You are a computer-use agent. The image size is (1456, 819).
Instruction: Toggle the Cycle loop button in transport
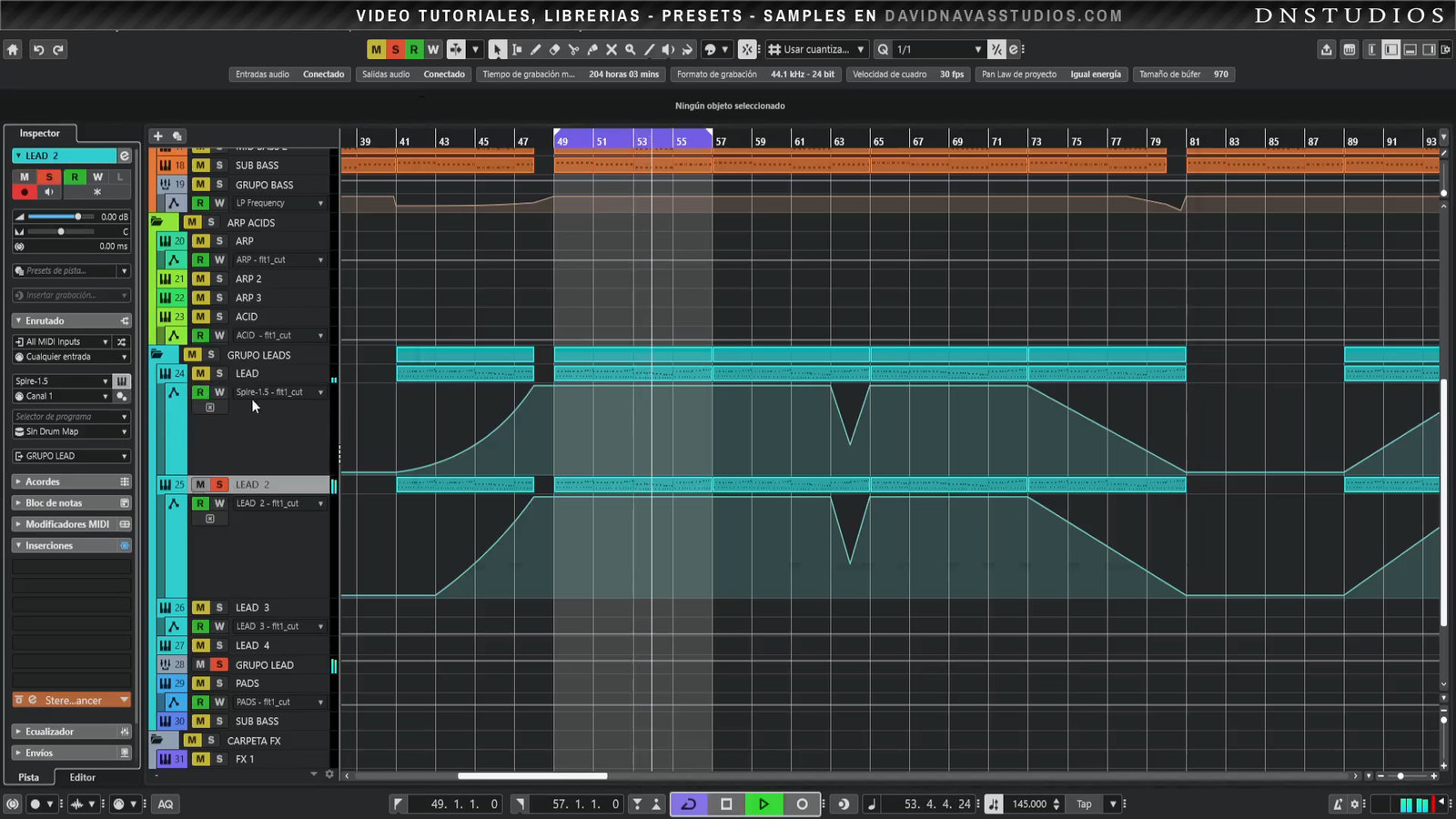click(689, 804)
